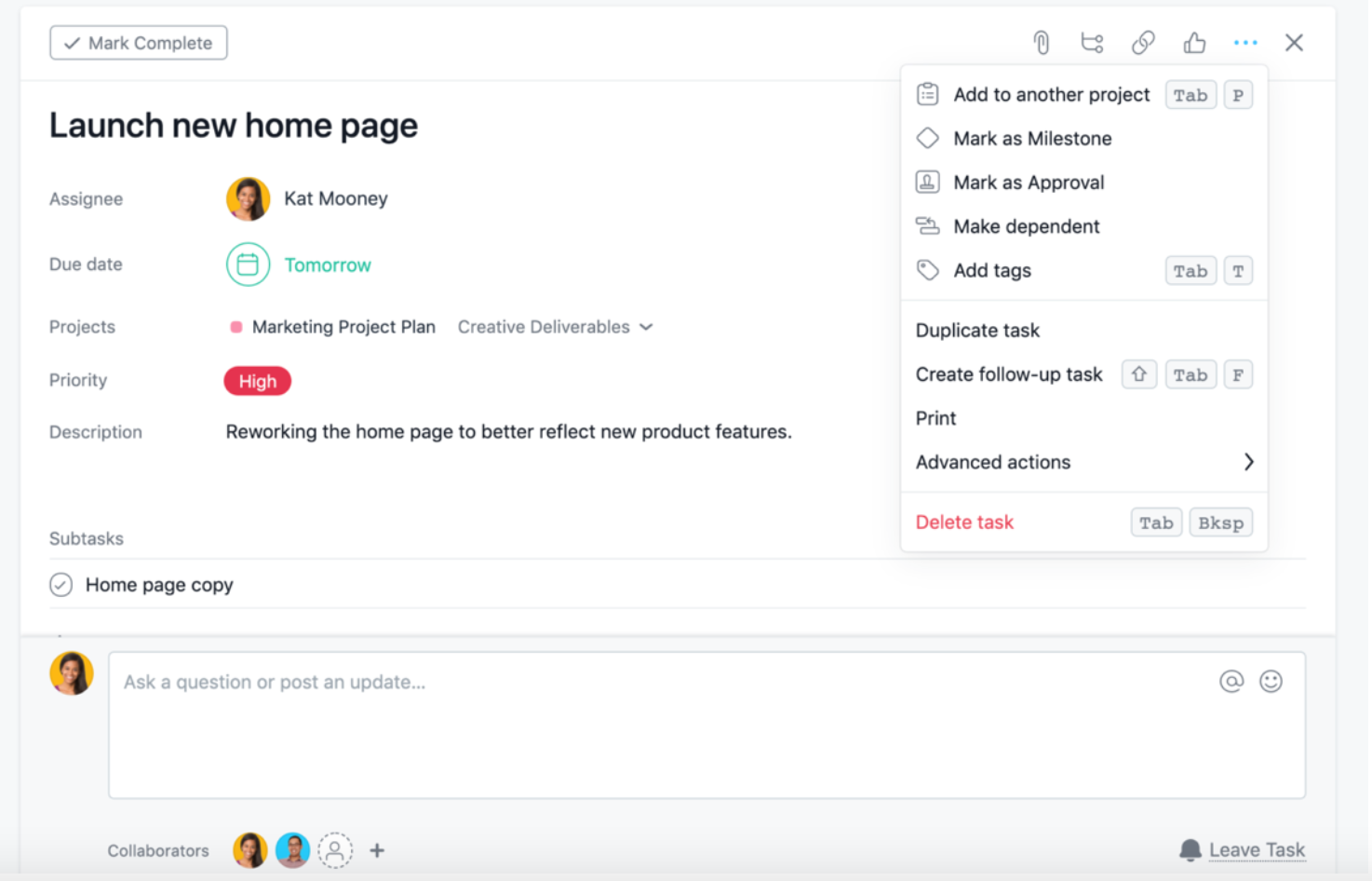Select Make dependent menu entry
Image resolution: width=1372 pixels, height=881 pixels.
(1084, 225)
